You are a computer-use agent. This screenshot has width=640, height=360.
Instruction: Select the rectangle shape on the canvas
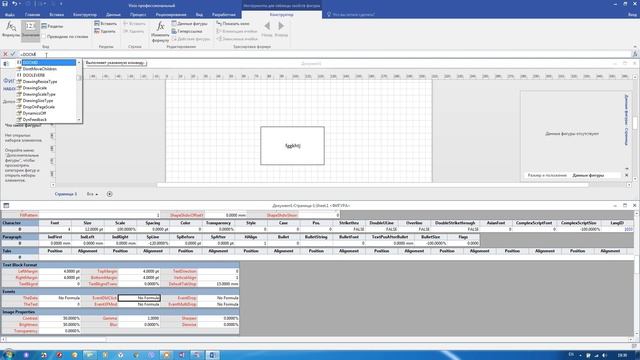coord(292,146)
